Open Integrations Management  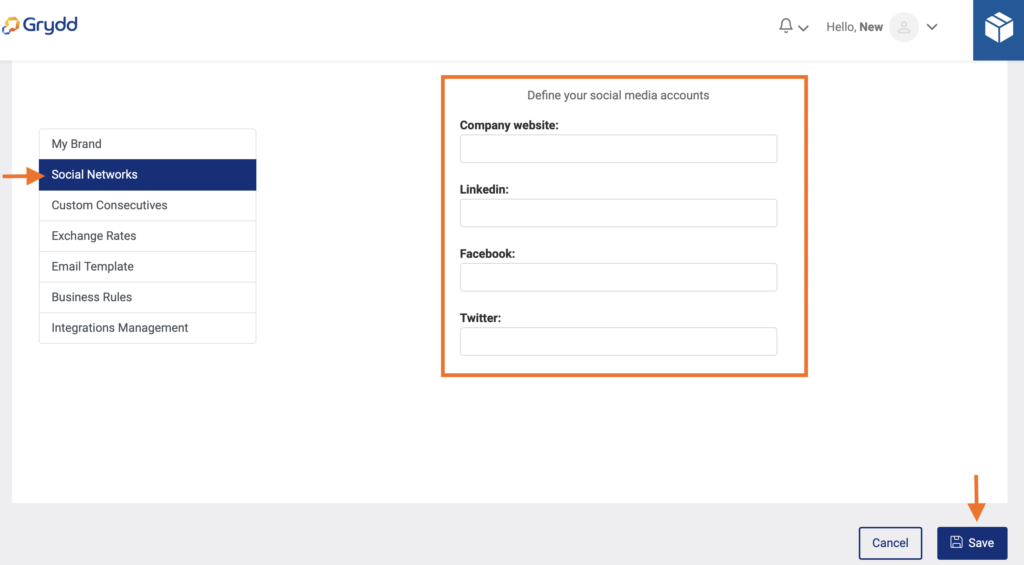[148, 329]
